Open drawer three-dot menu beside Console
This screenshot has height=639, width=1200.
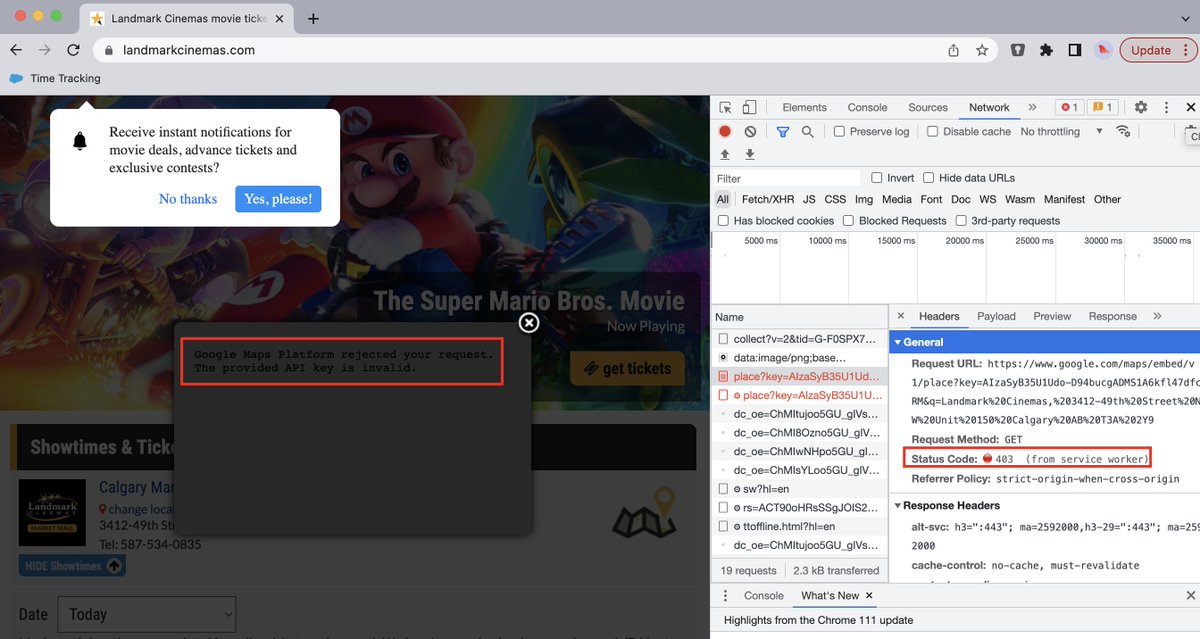(x=726, y=595)
